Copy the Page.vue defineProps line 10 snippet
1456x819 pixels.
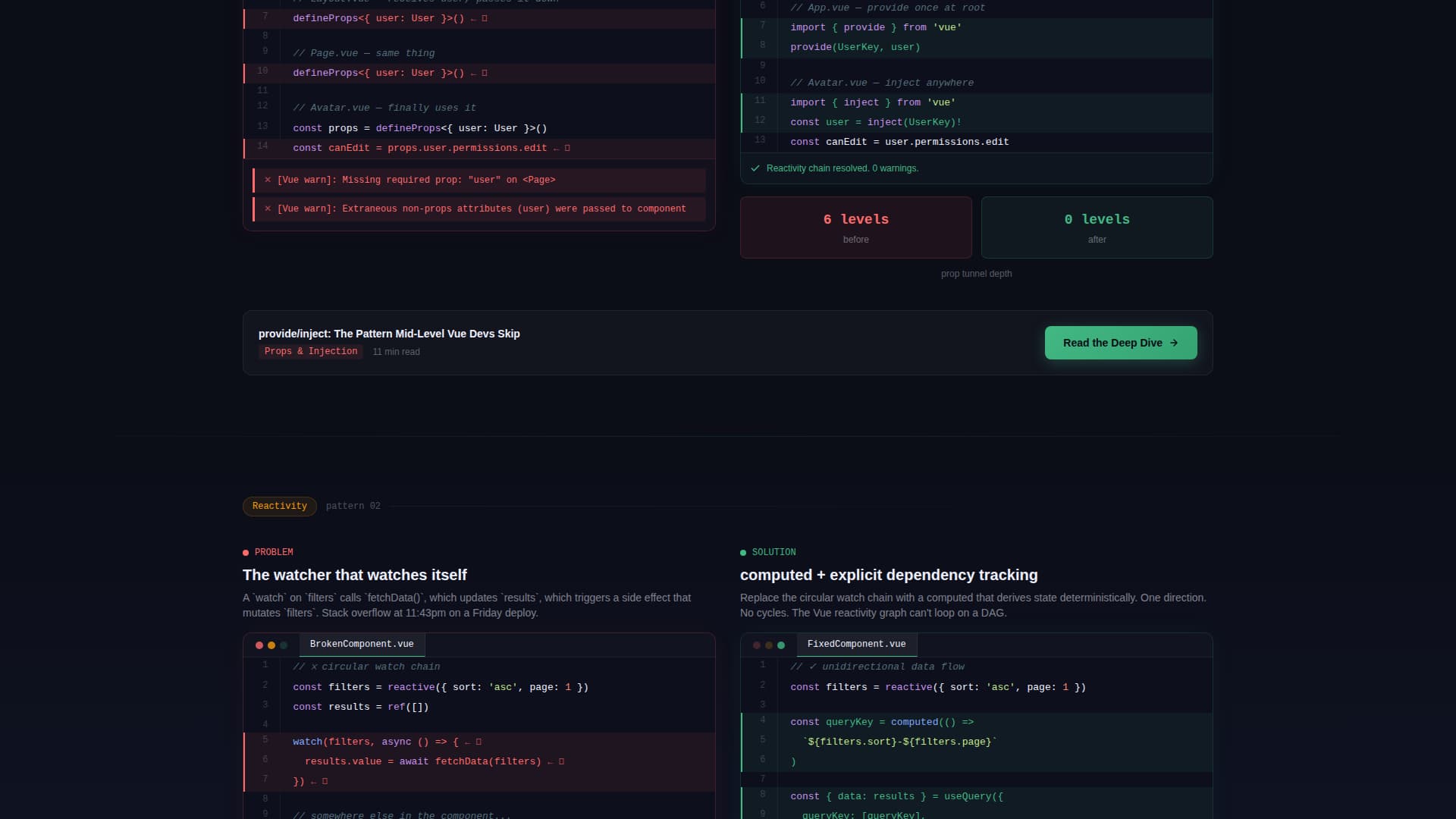point(483,73)
